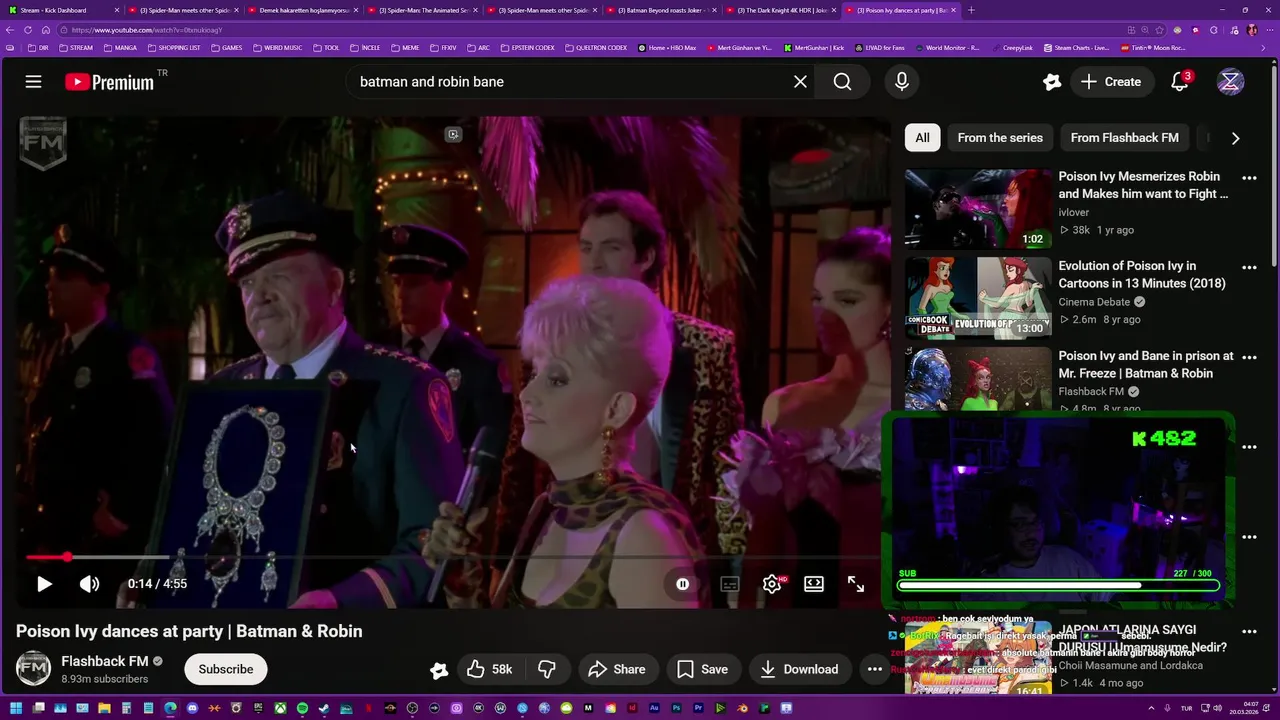Click the sparkle Ask button beside like

click(439, 670)
